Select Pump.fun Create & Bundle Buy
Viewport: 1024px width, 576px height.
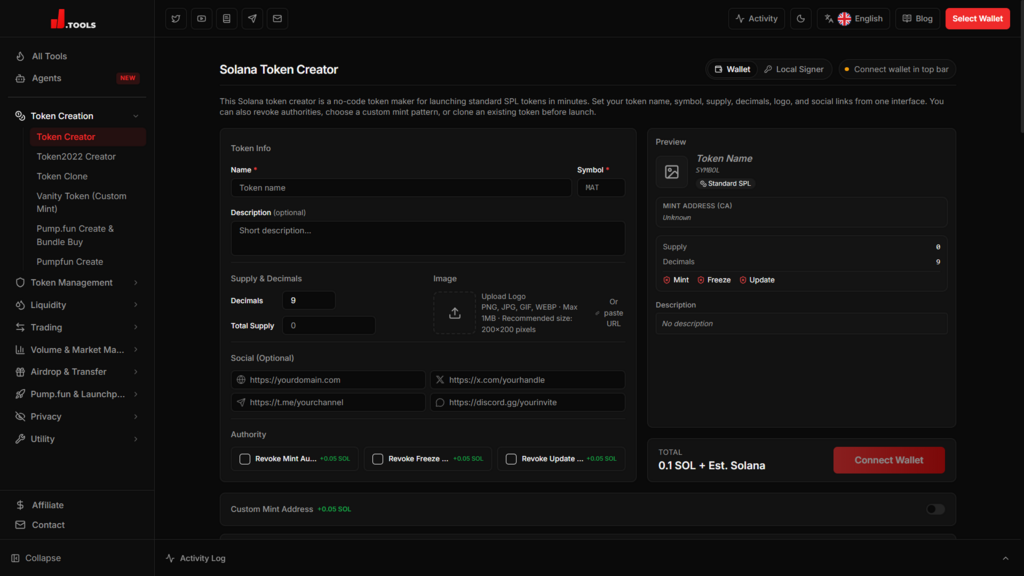(x=88, y=235)
